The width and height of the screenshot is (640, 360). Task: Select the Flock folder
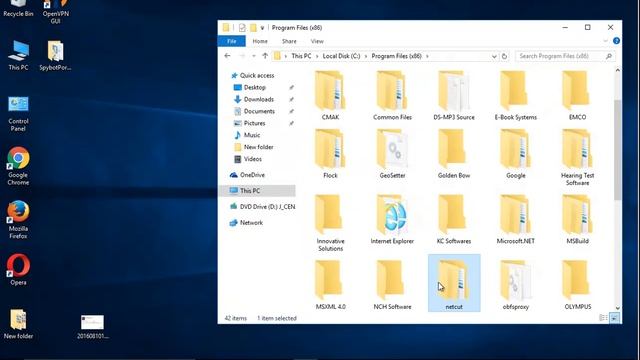pyautogui.click(x=330, y=154)
